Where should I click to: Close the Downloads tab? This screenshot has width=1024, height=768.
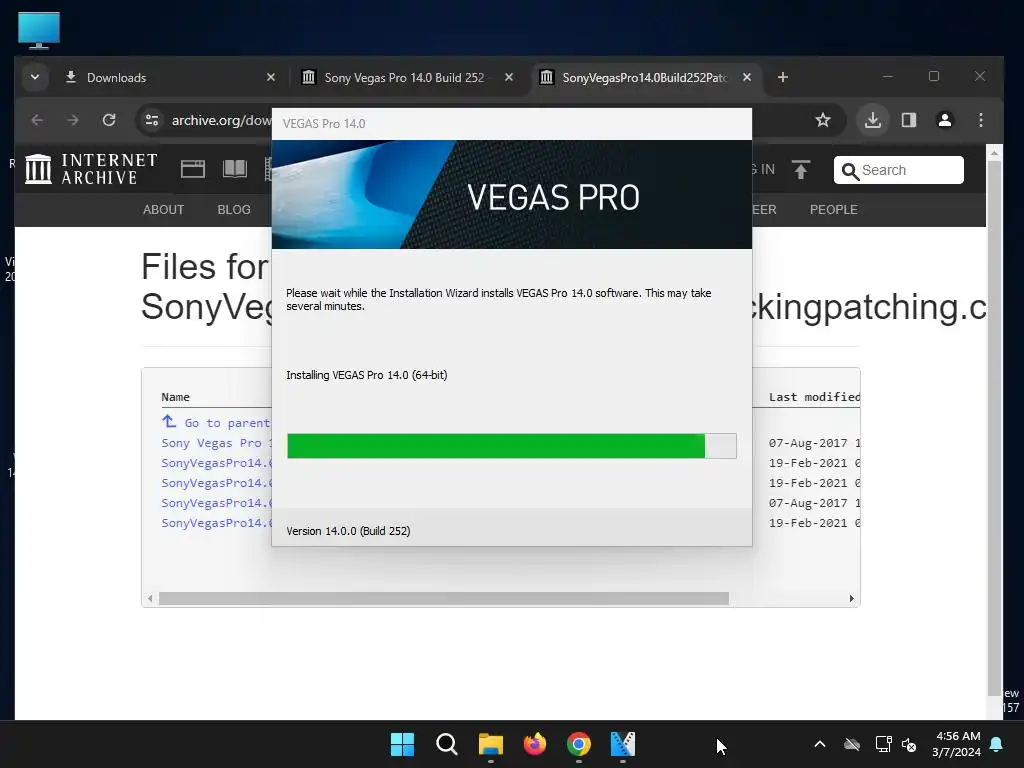(x=271, y=77)
